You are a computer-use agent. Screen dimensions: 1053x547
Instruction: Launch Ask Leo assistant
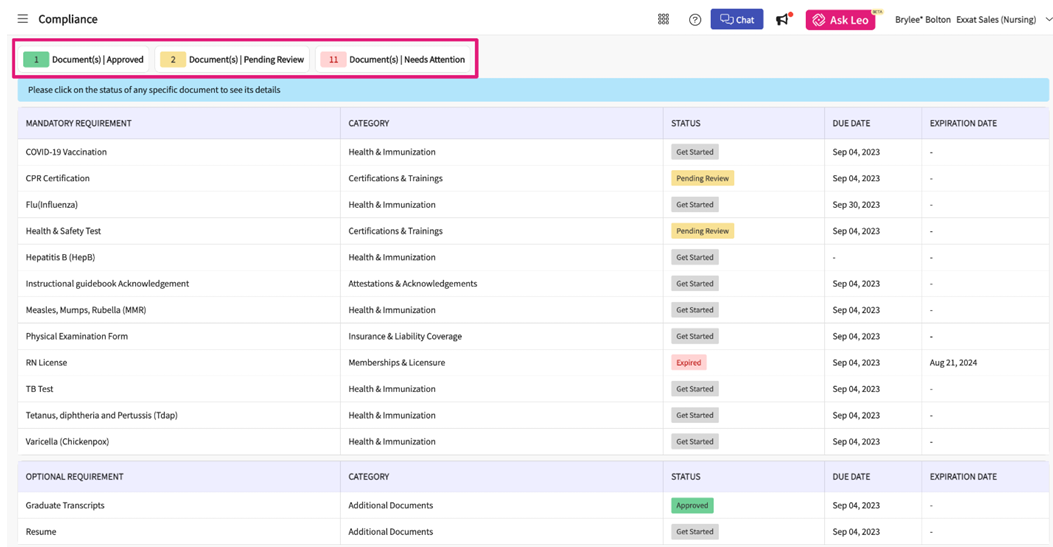[x=841, y=20]
